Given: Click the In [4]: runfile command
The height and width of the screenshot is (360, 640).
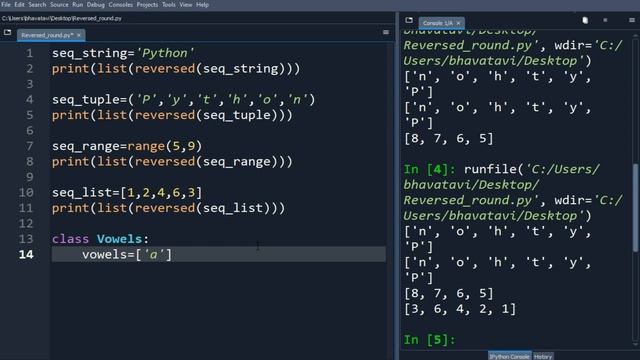Looking at the screenshot, I should [513, 192].
